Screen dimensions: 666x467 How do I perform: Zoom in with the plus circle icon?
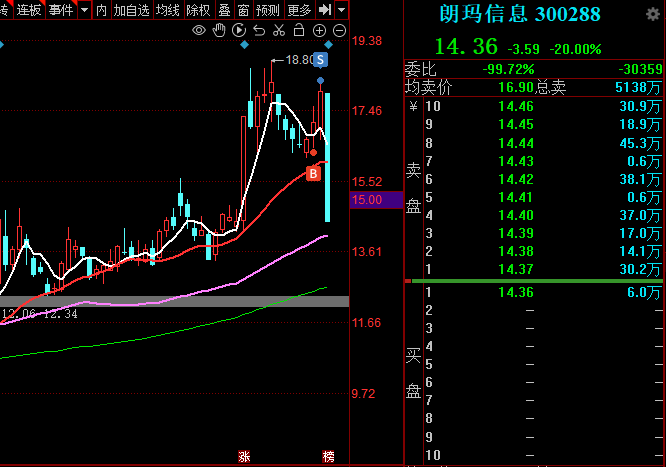pos(317,32)
